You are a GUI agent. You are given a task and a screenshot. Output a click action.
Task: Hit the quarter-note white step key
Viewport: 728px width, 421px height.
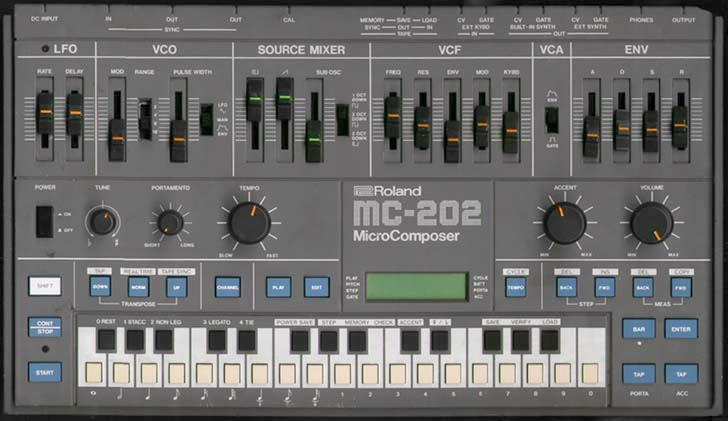pos(149,371)
